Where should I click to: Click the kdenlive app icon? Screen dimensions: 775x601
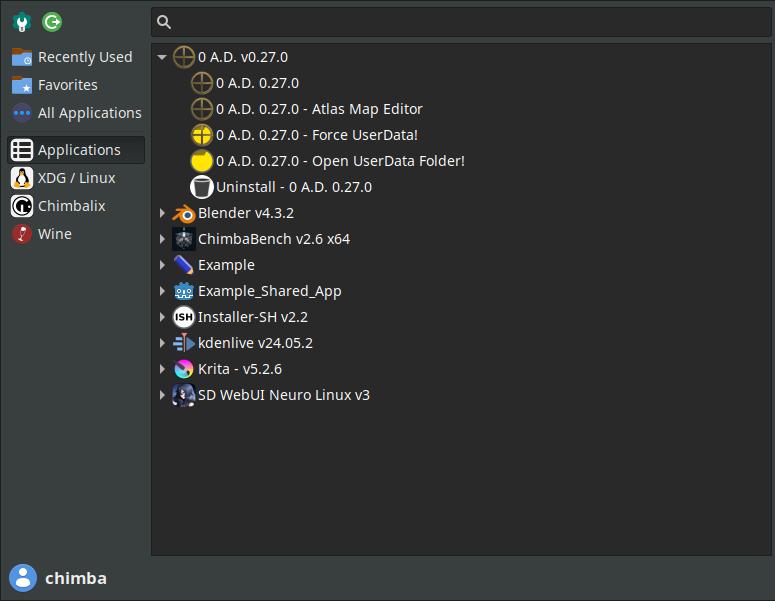[x=184, y=343]
